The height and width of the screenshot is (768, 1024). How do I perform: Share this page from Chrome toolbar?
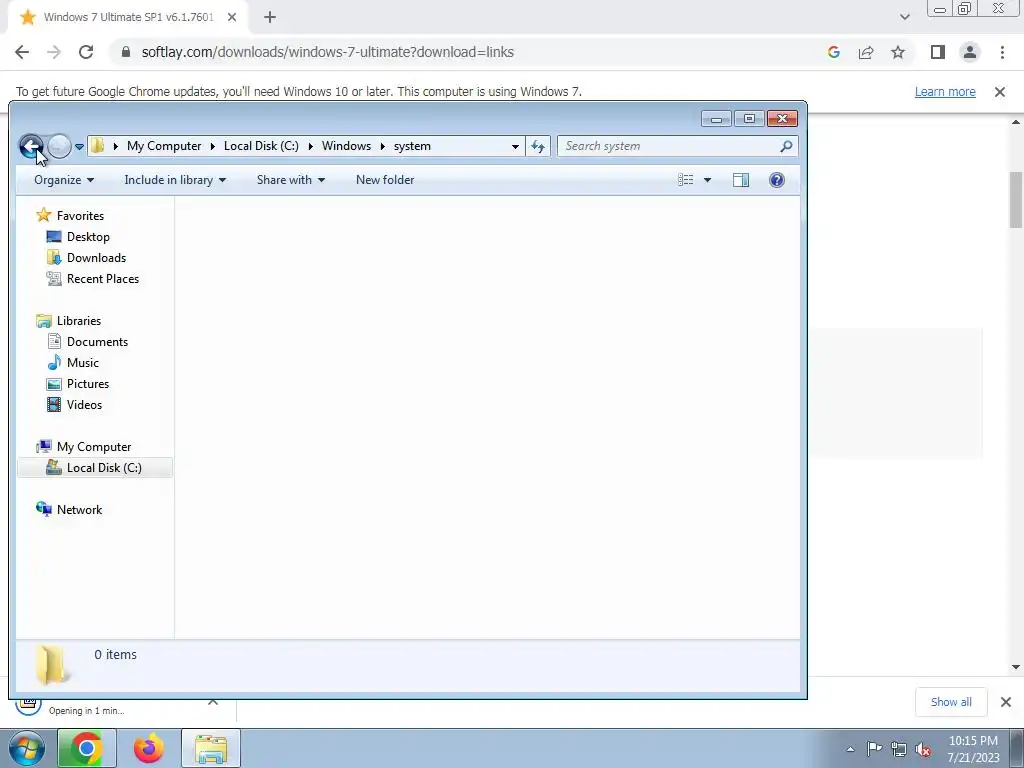866,52
